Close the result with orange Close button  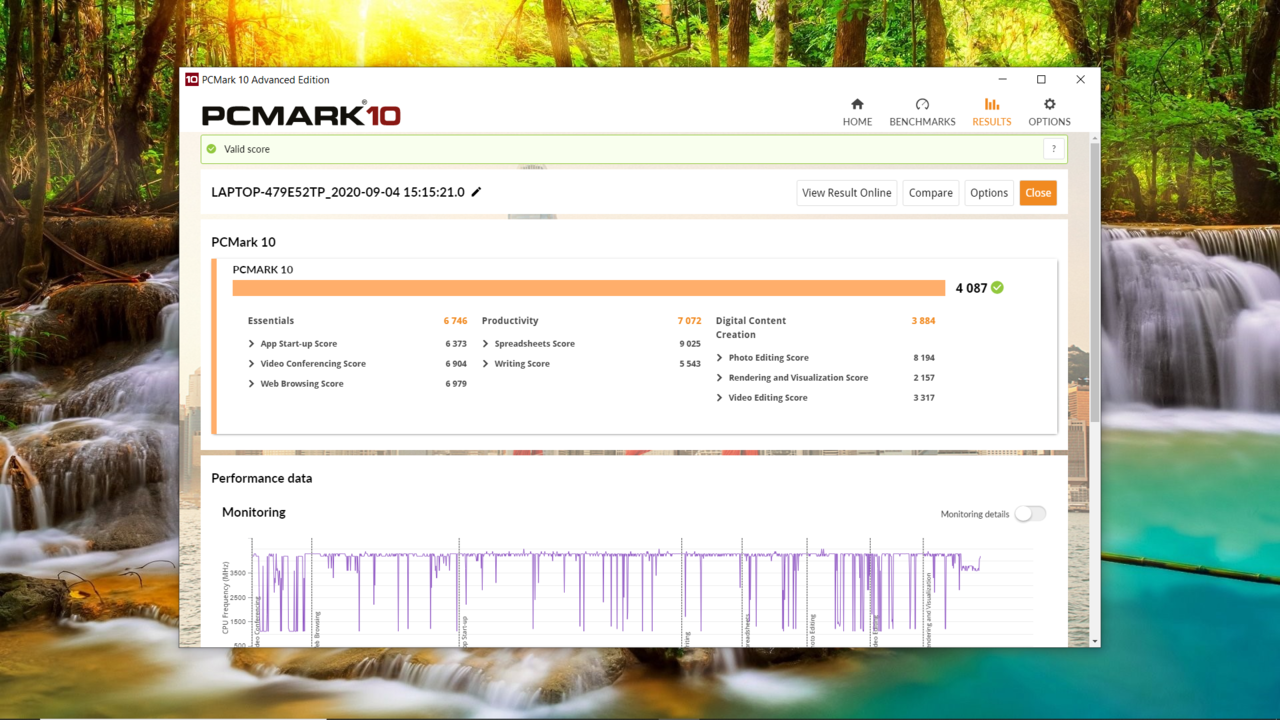(1038, 193)
